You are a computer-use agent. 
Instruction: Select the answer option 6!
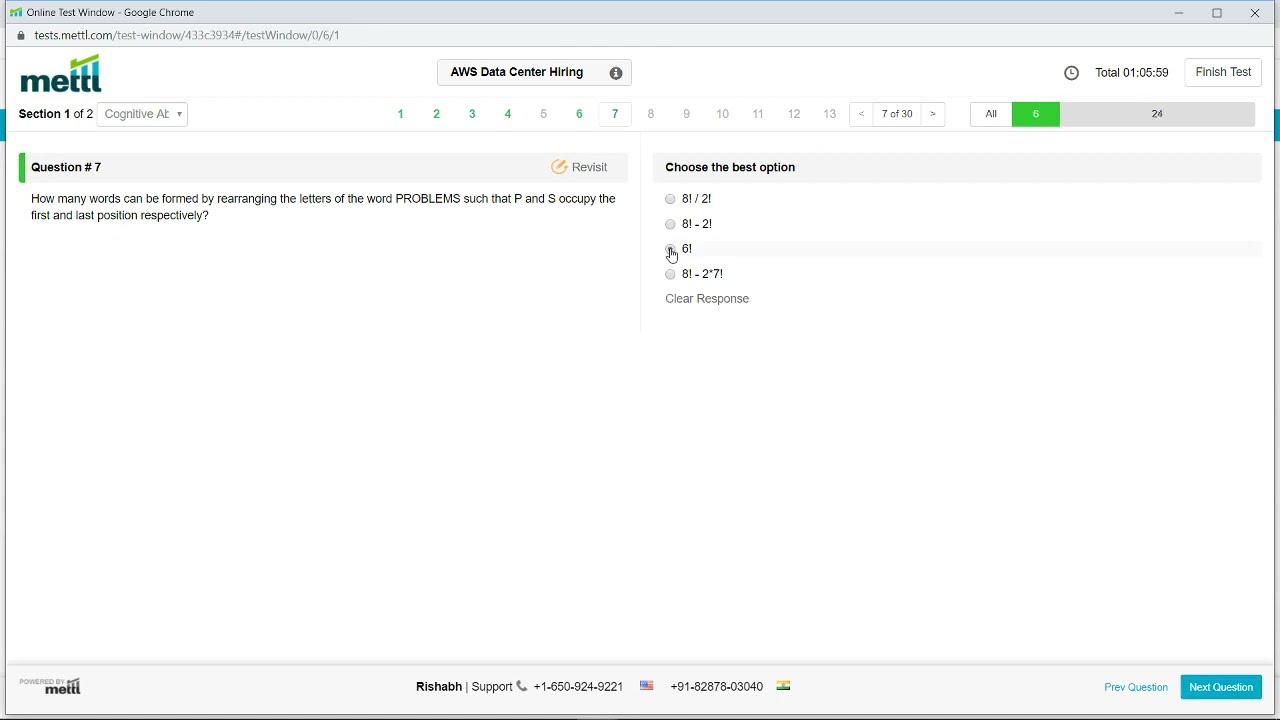click(x=671, y=249)
